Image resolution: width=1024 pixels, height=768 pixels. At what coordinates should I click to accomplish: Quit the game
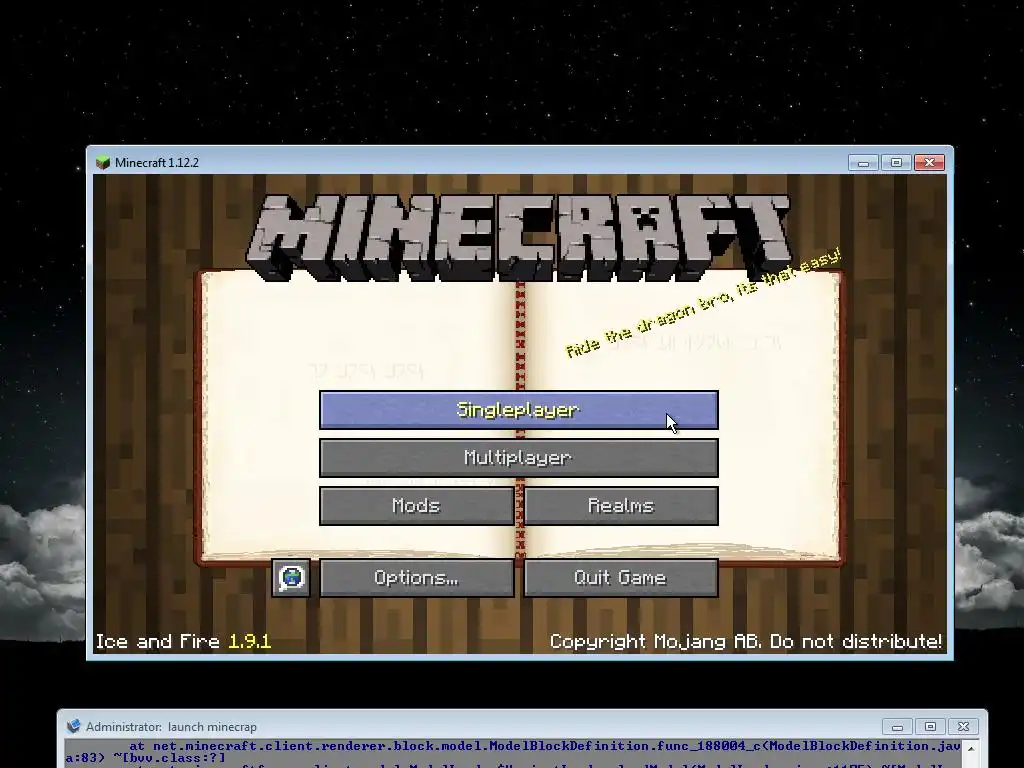621,577
